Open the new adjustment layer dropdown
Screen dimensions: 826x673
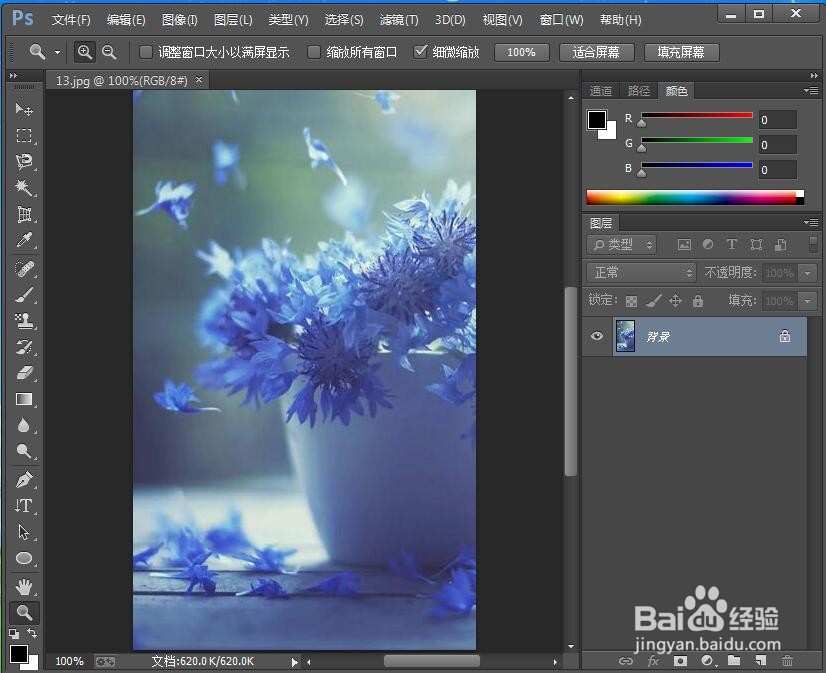(x=707, y=661)
